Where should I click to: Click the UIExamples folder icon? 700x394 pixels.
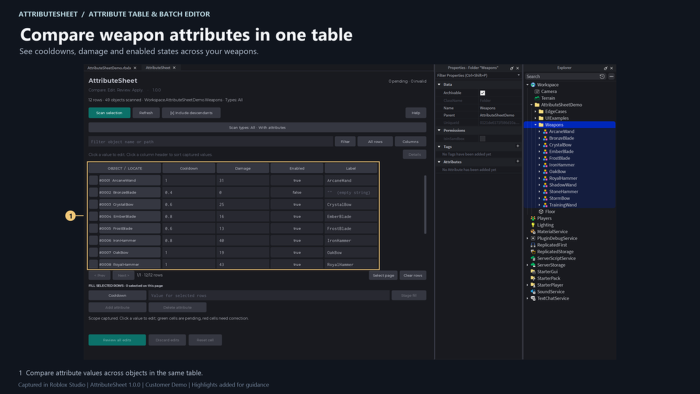pos(541,118)
